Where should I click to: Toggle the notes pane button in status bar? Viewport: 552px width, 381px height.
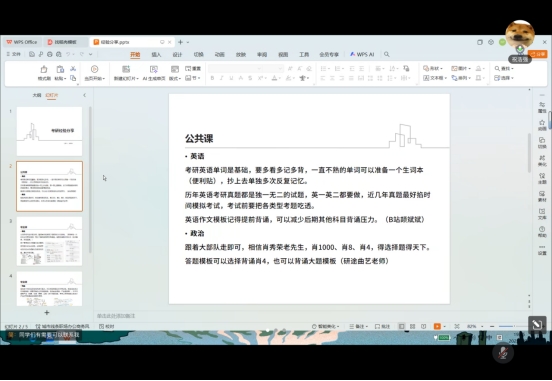click(x=358, y=326)
